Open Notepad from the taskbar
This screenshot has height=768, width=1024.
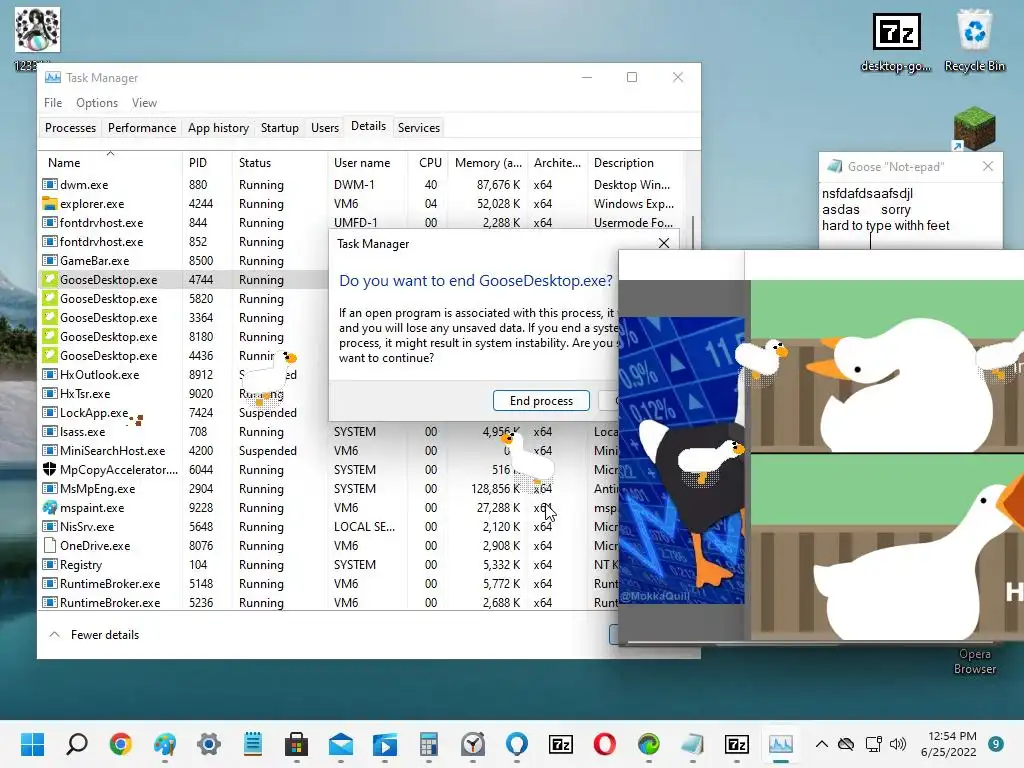click(x=253, y=744)
